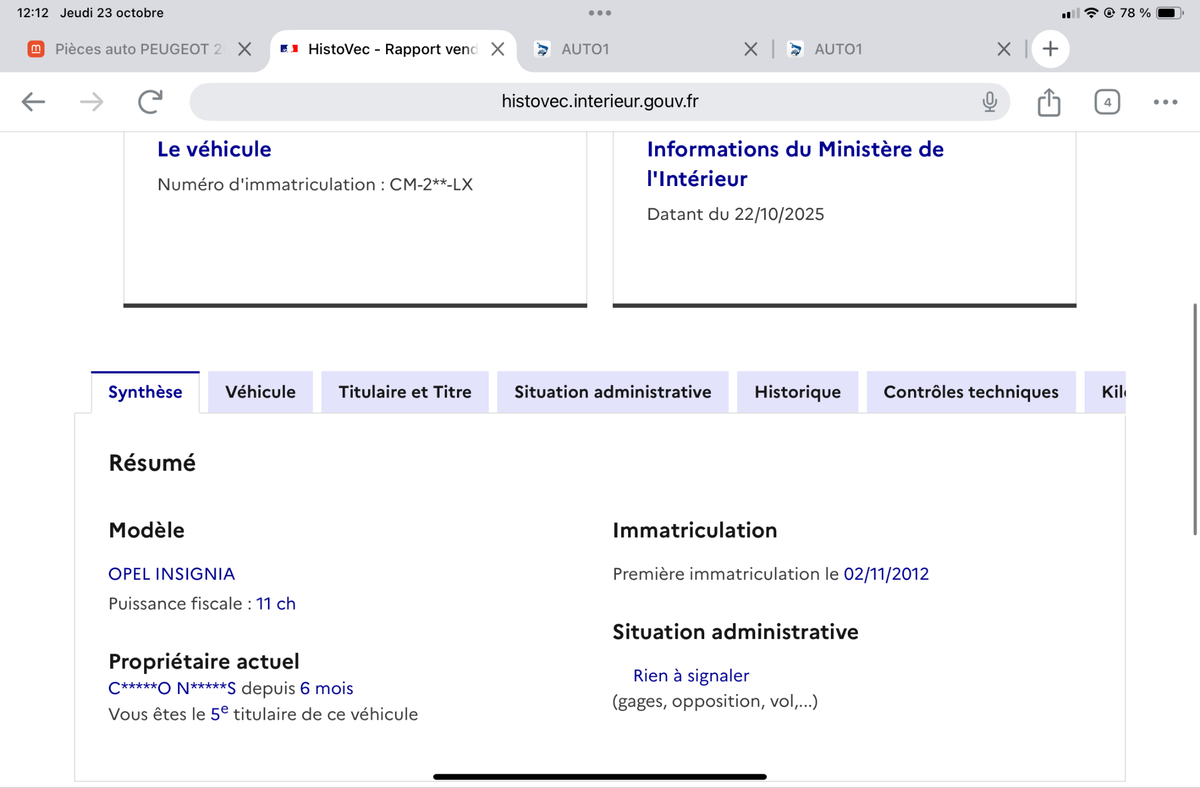The height and width of the screenshot is (788, 1200).
Task: Tap the iPad multitasking three dots
Action: click(x=600, y=13)
